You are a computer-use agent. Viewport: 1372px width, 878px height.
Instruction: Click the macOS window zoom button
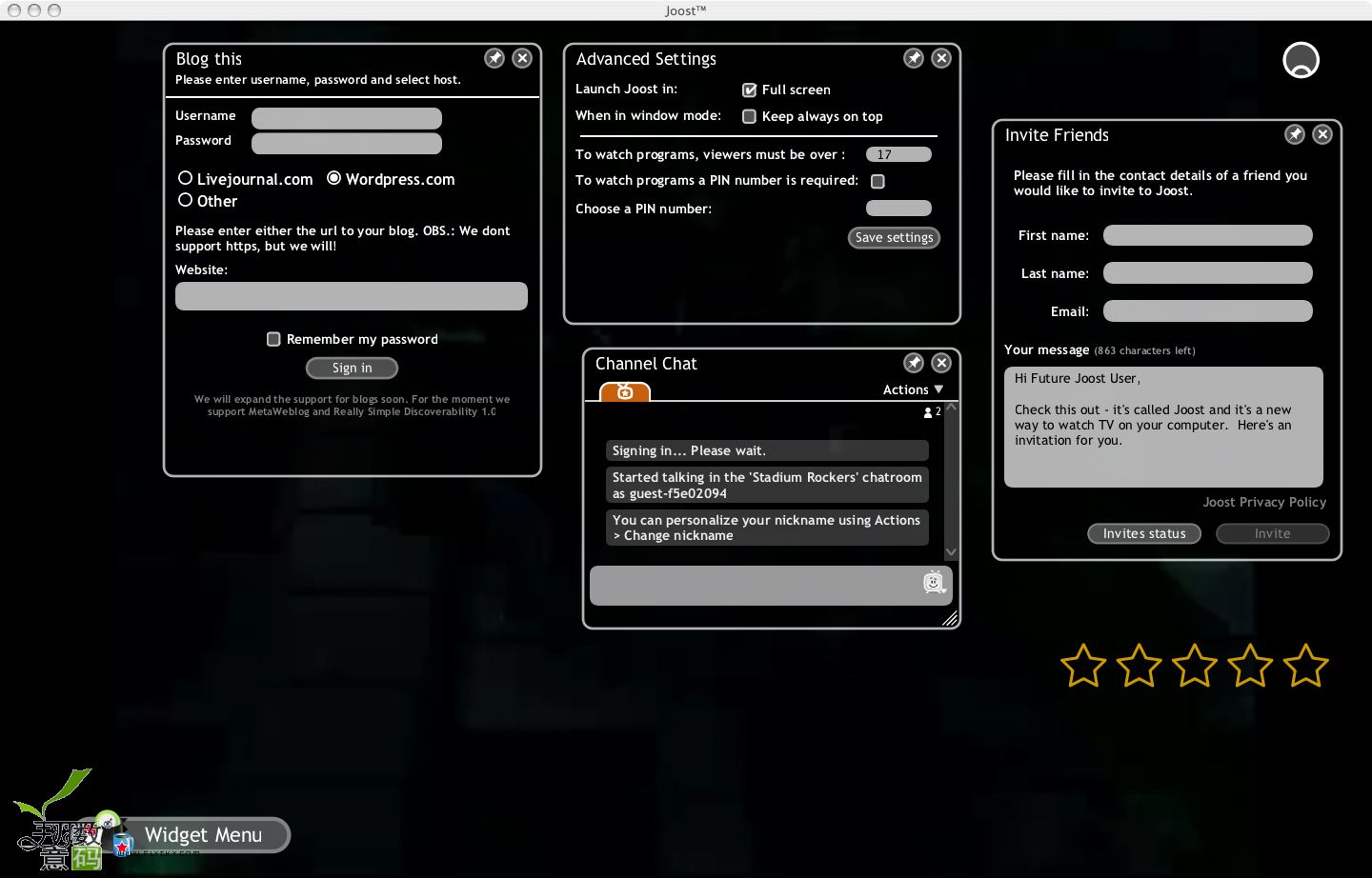point(54,10)
